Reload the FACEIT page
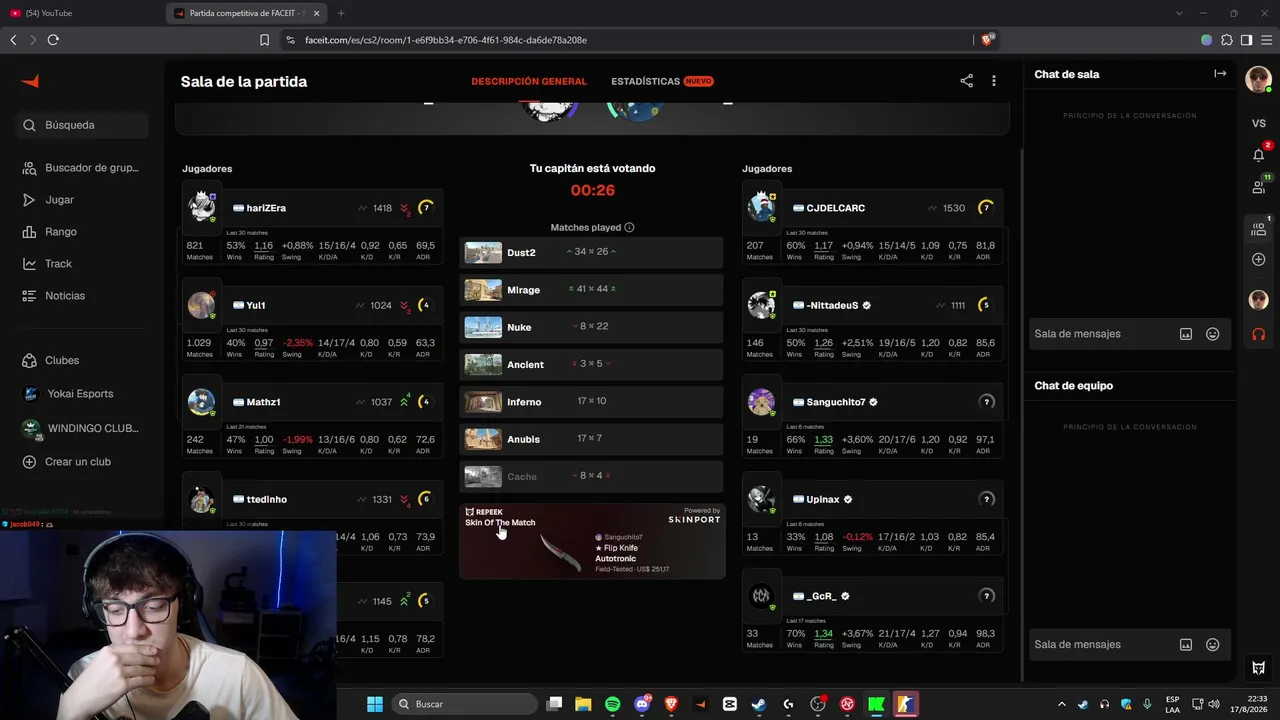The height and width of the screenshot is (720, 1280). tap(53, 40)
